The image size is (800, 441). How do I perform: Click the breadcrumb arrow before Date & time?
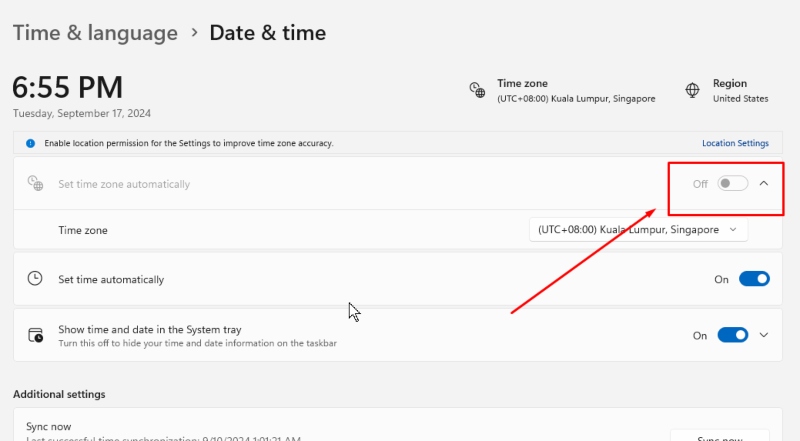coord(194,33)
